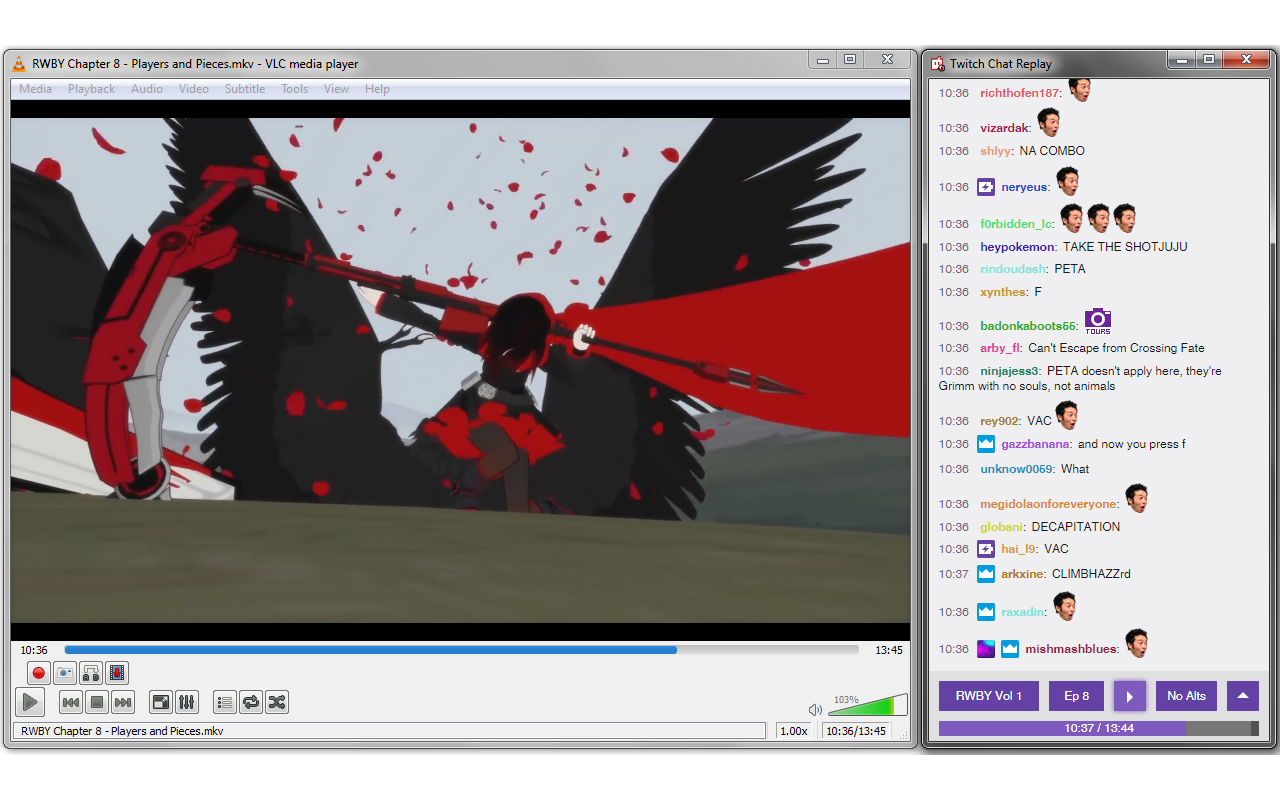Toggle the elapsed time label 10:36
This screenshot has width=1280, height=800.
pos(34,650)
